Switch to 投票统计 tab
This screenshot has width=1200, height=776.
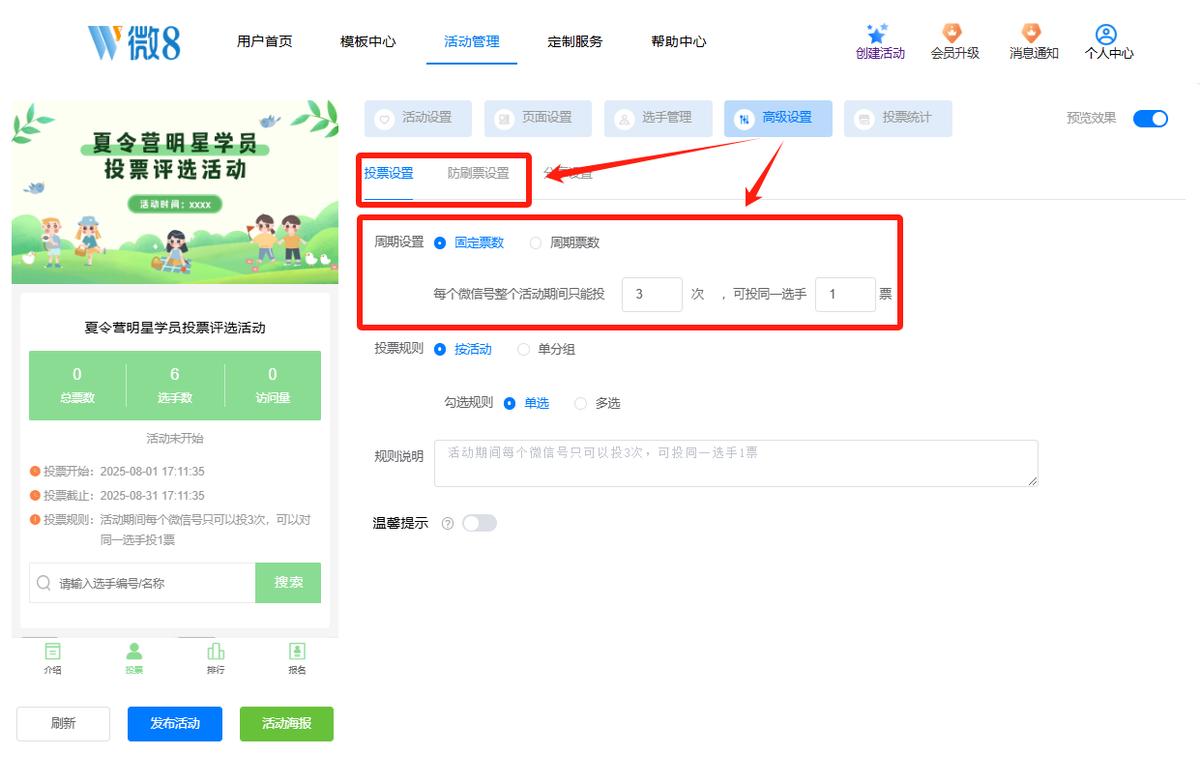click(897, 118)
